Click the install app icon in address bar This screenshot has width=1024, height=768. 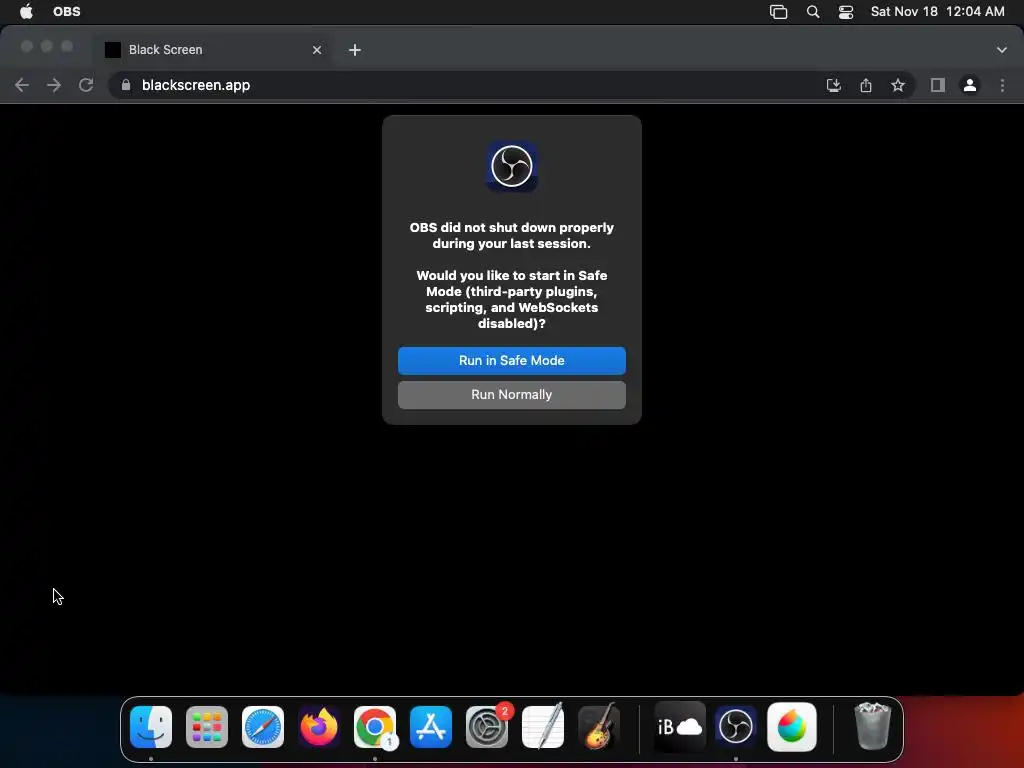tap(833, 85)
